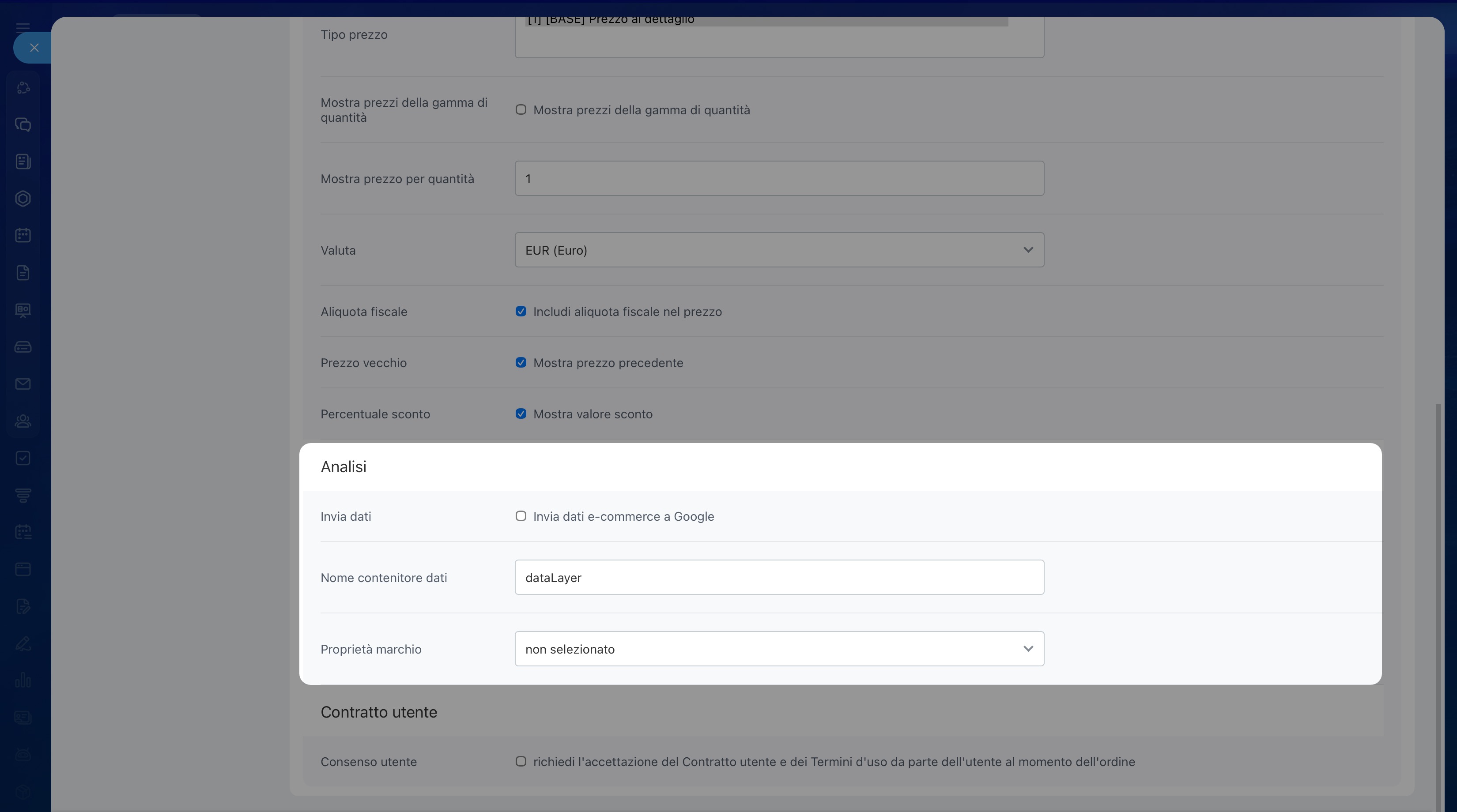This screenshot has width=1457, height=812.
Task: Close the slider panel with X button
Action: (x=34, y=48)
